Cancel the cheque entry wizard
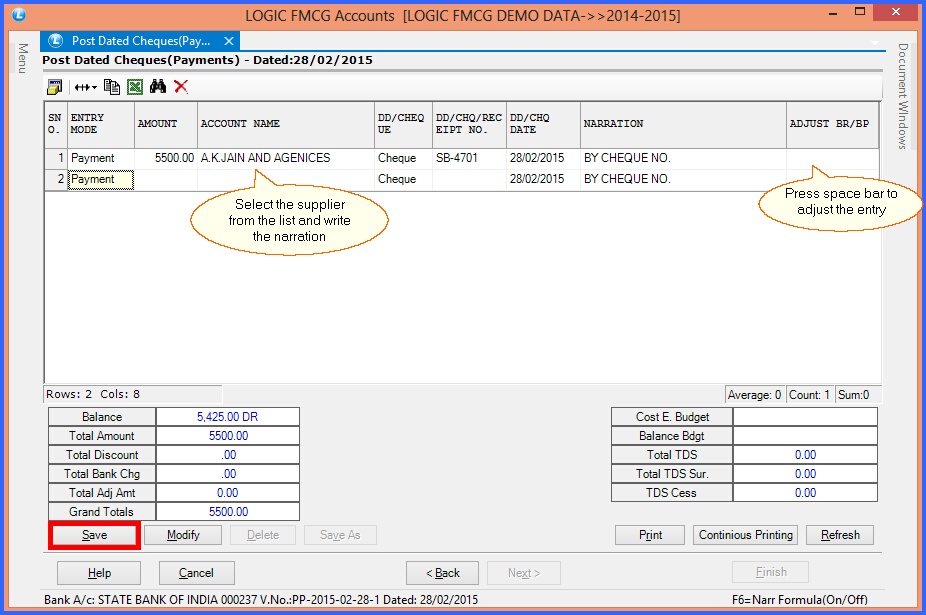 click(196, 573)
